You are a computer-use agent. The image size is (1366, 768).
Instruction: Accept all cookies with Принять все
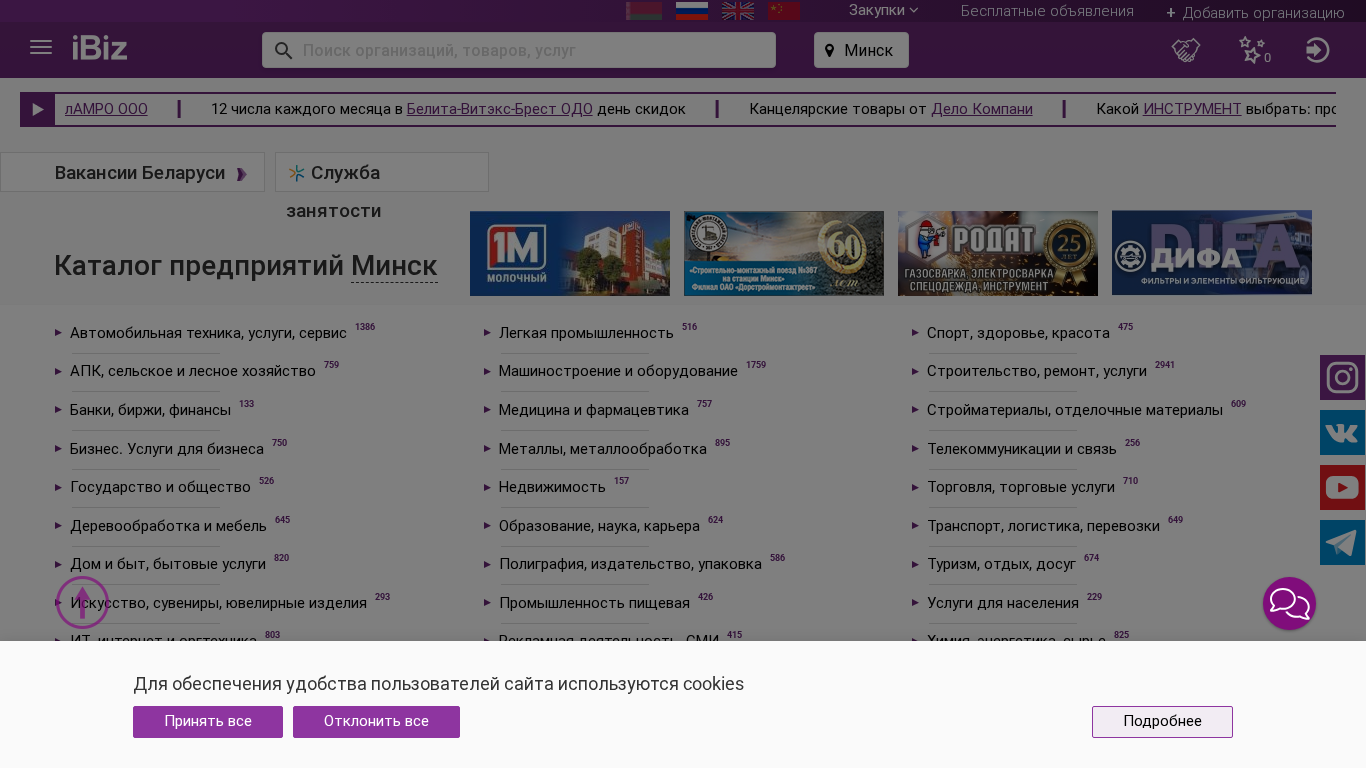tap(208, 722)
